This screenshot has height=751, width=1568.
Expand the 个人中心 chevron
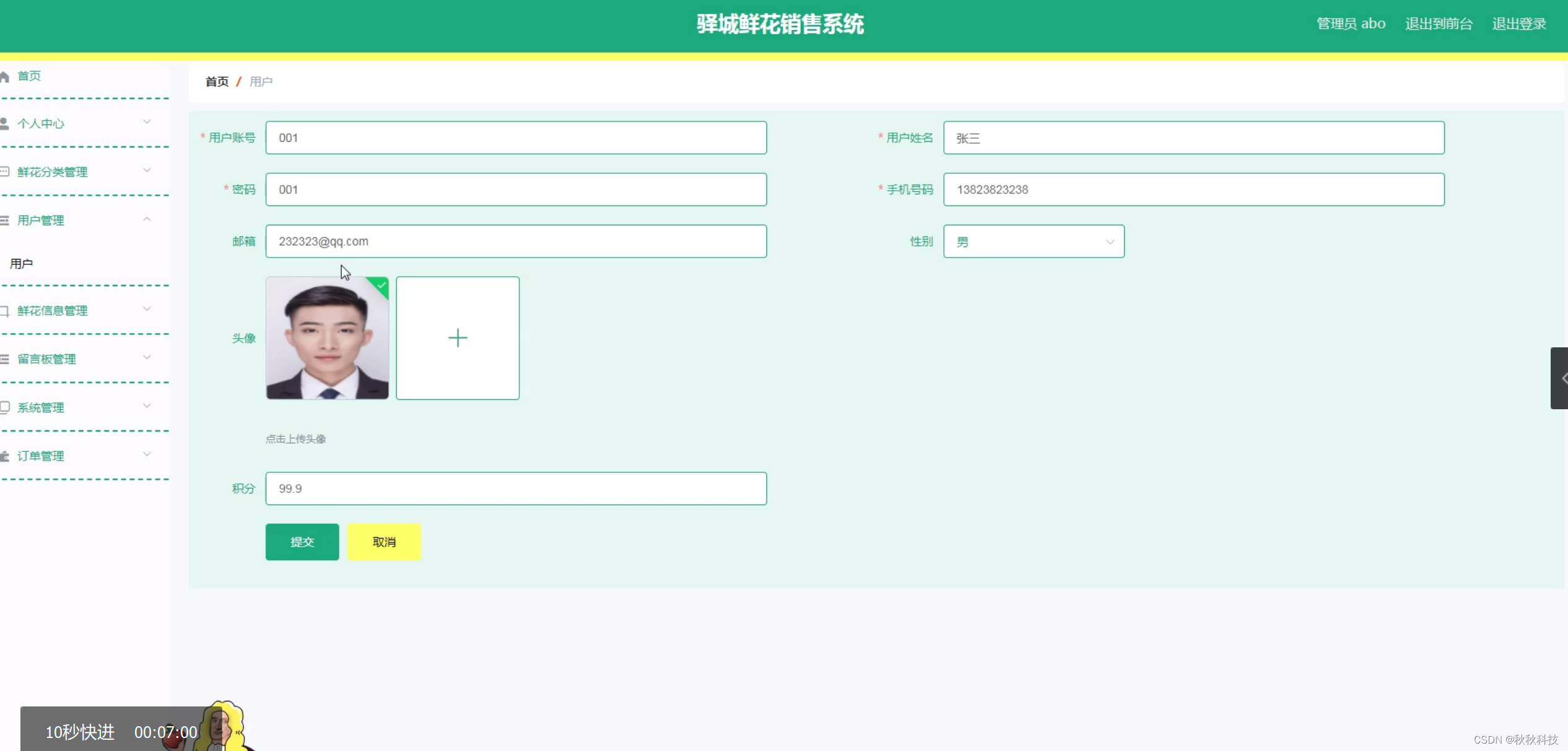pos(147,122)
